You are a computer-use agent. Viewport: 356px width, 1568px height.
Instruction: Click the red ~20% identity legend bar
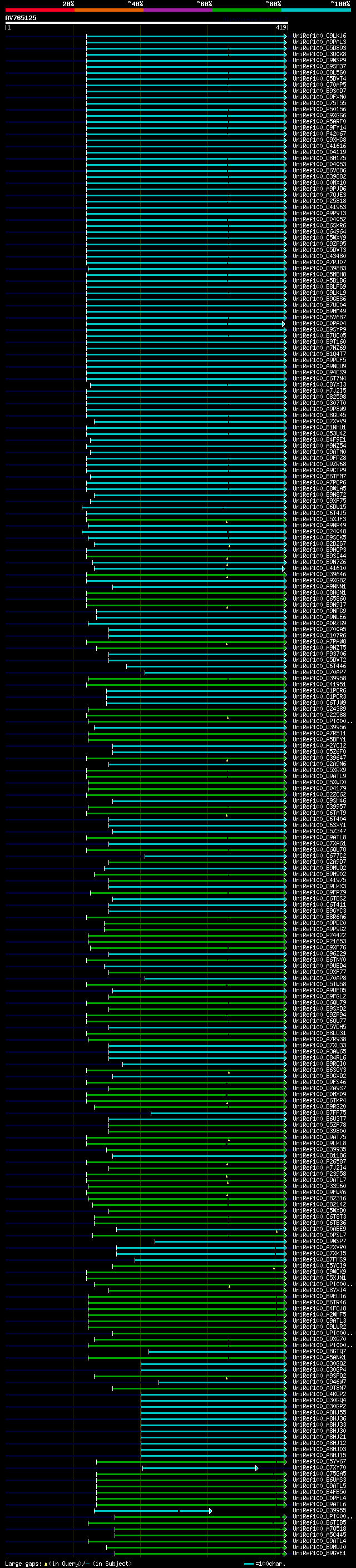click(x=39, y=10)
